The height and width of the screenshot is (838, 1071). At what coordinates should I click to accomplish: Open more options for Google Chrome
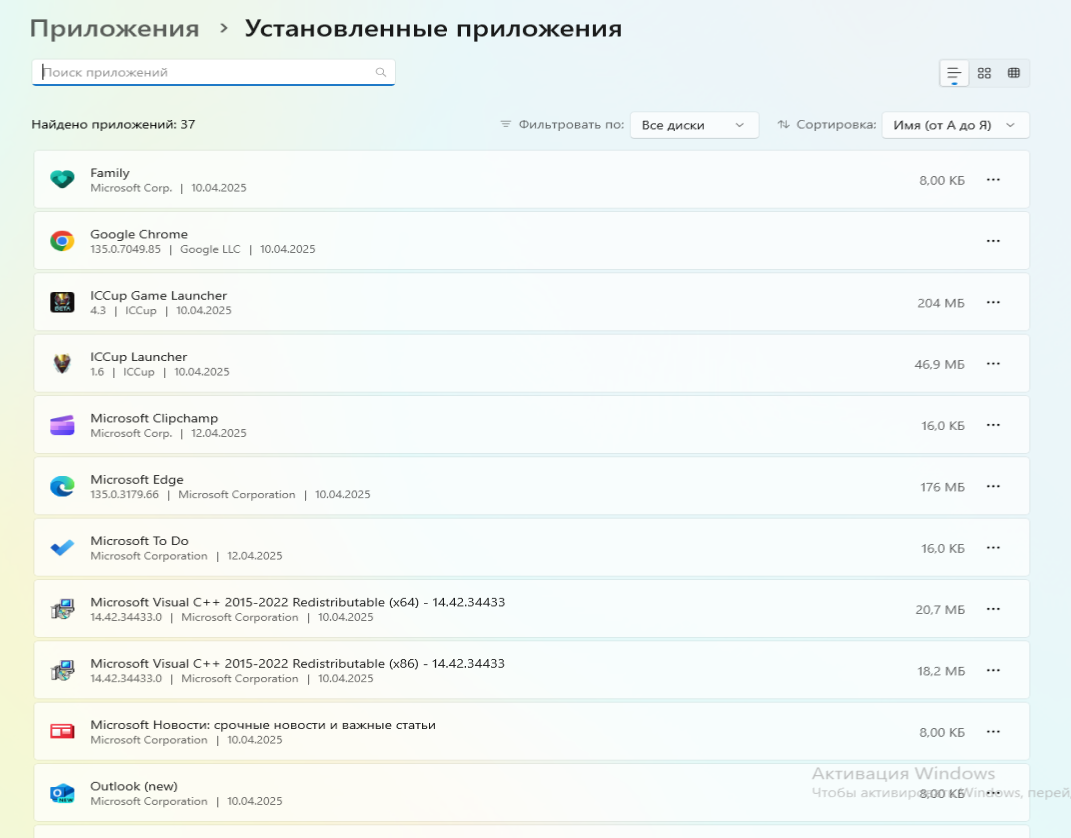pos(993,241)
